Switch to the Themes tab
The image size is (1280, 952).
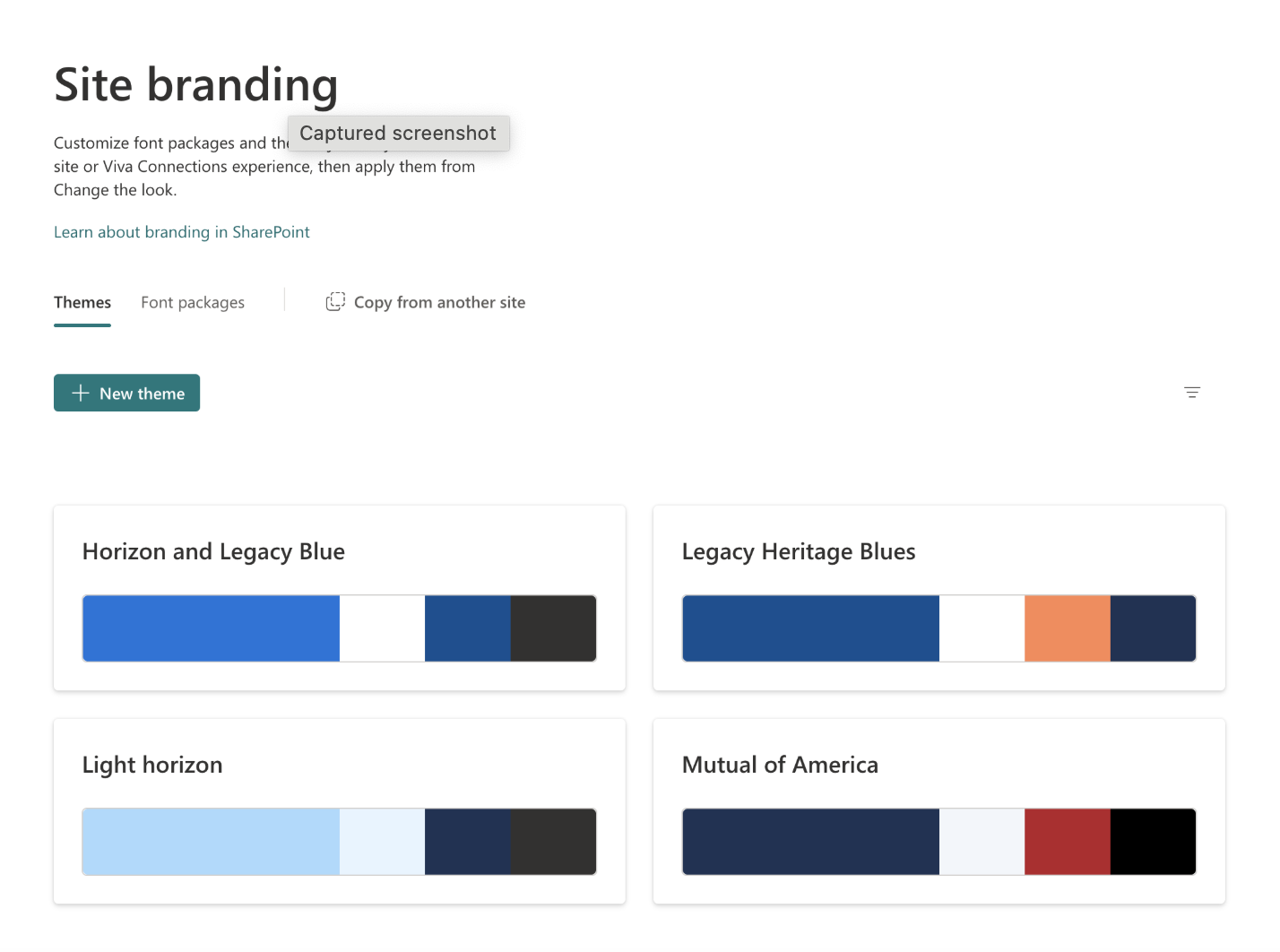point(82,303)
